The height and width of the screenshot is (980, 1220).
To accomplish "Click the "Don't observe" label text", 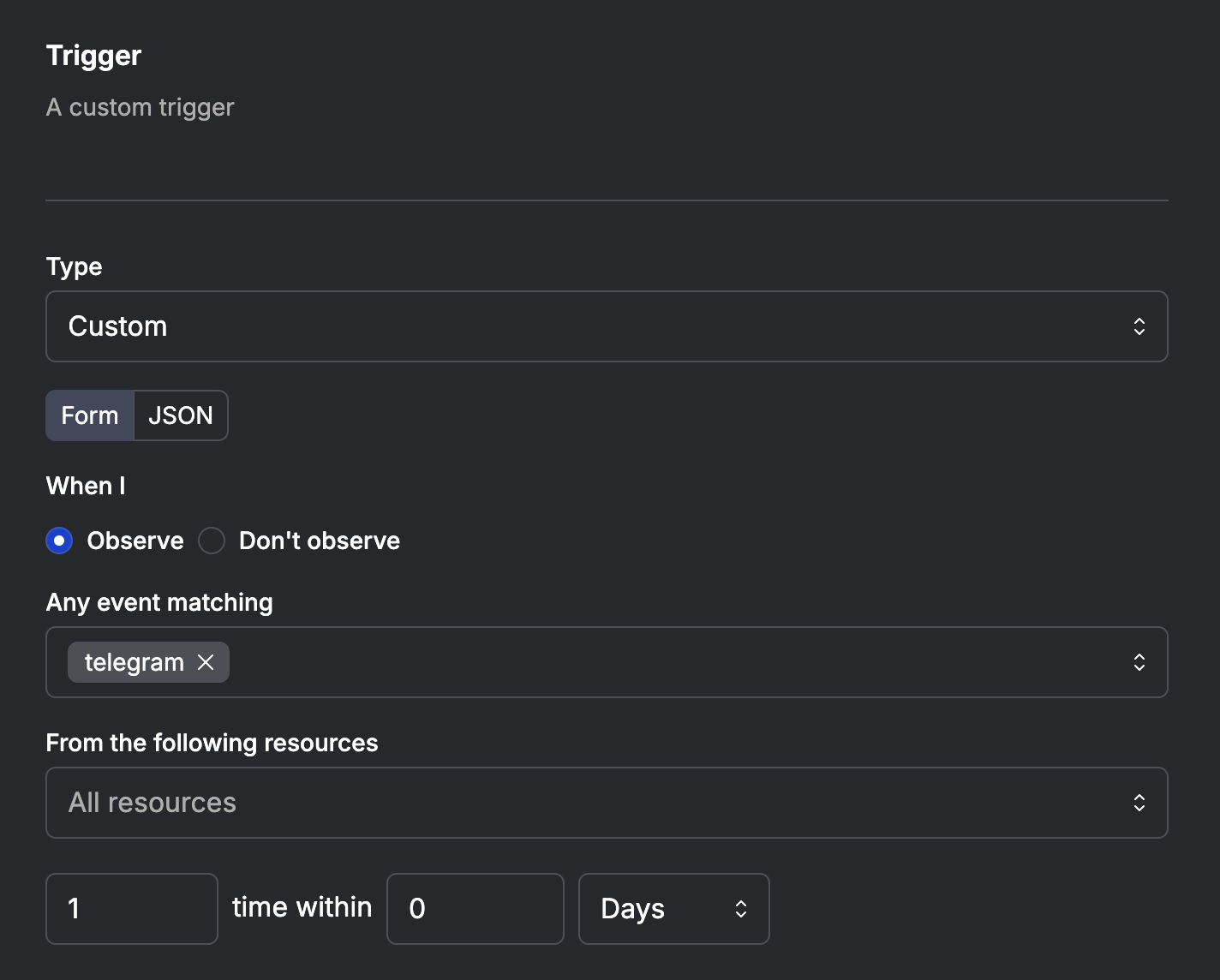I will [319, 541].
